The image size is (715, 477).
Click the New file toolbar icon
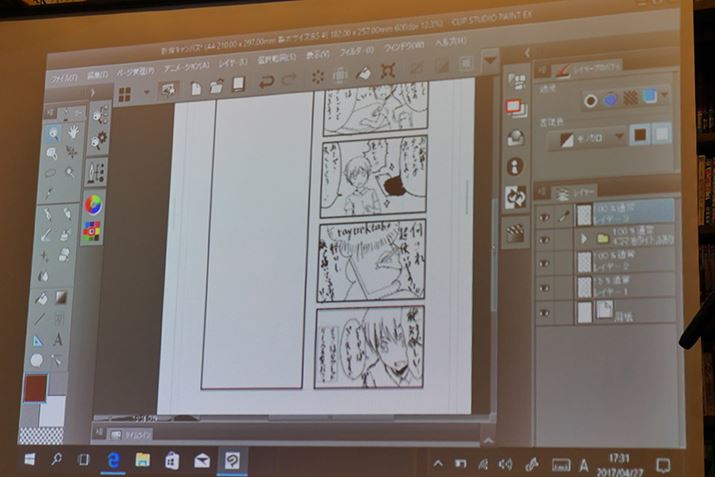tap(196, 88)
